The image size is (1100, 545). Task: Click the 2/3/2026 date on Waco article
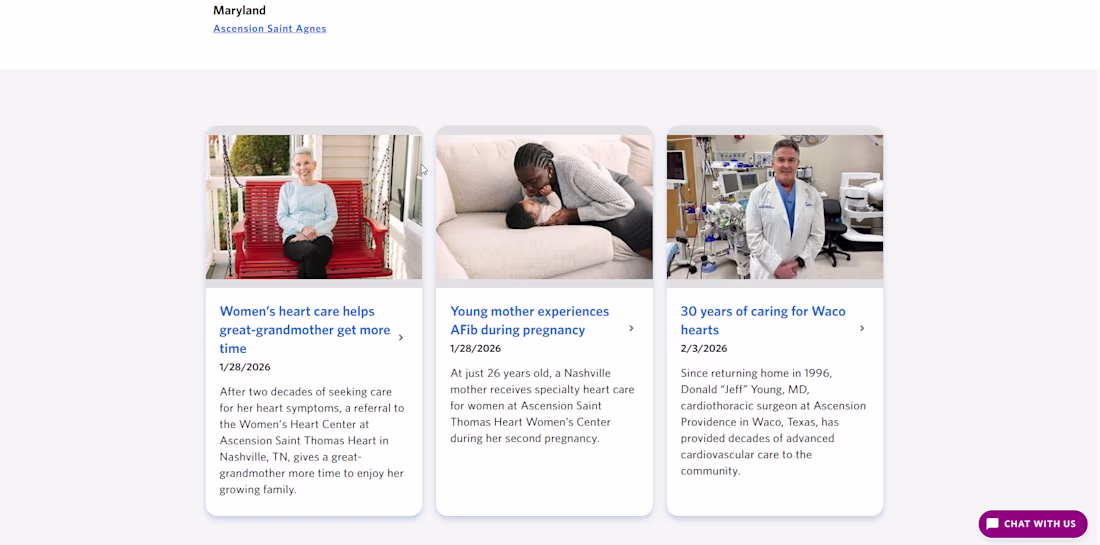704,348
